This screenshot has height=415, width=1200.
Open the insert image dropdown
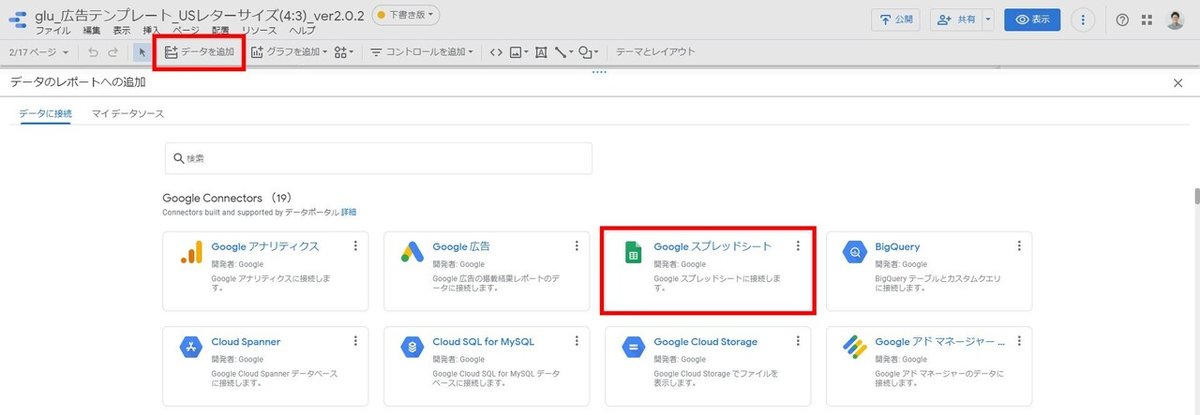click(519, 51)
